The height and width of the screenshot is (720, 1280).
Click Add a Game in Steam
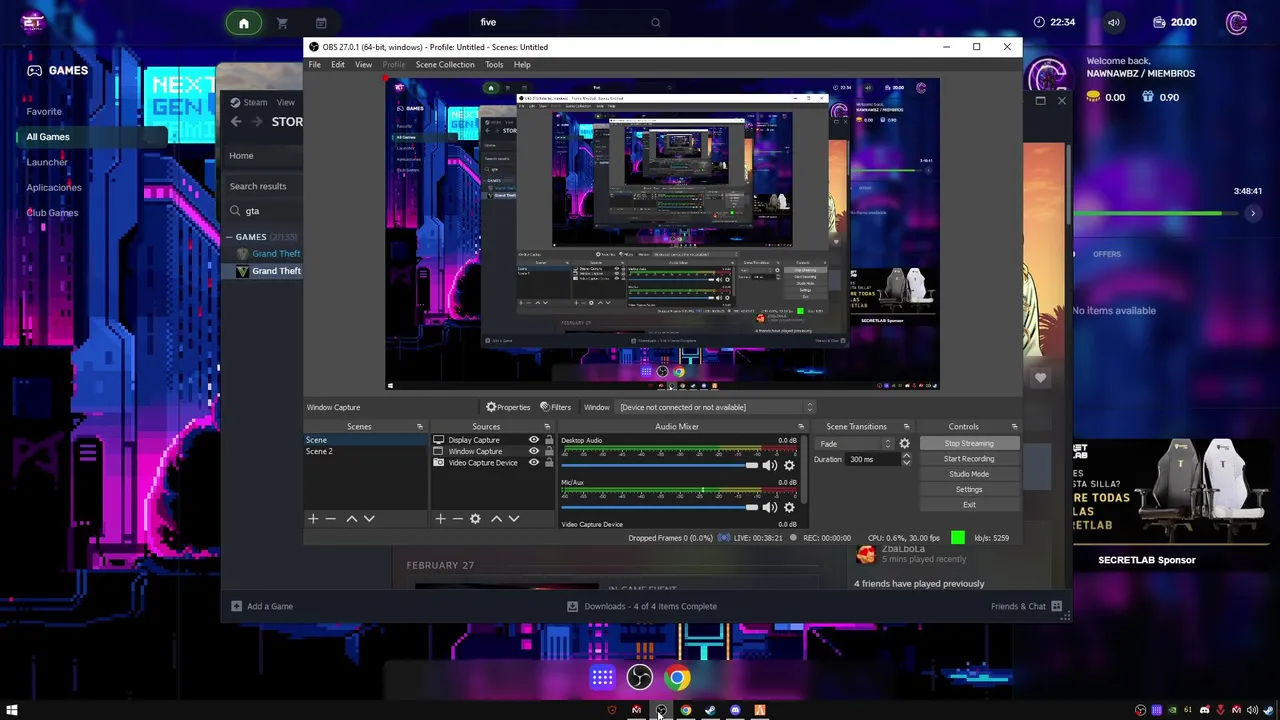(x=262, y=606)
